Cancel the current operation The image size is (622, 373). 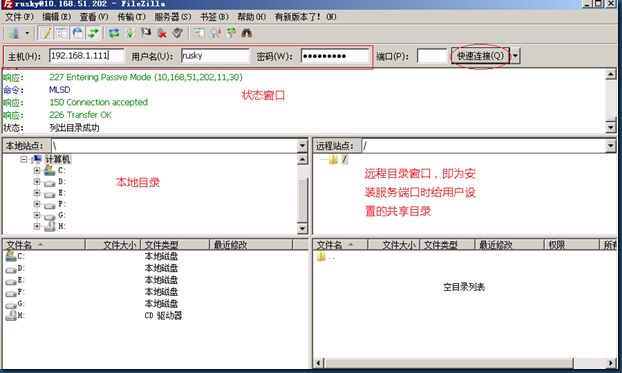tap(146, 33)
